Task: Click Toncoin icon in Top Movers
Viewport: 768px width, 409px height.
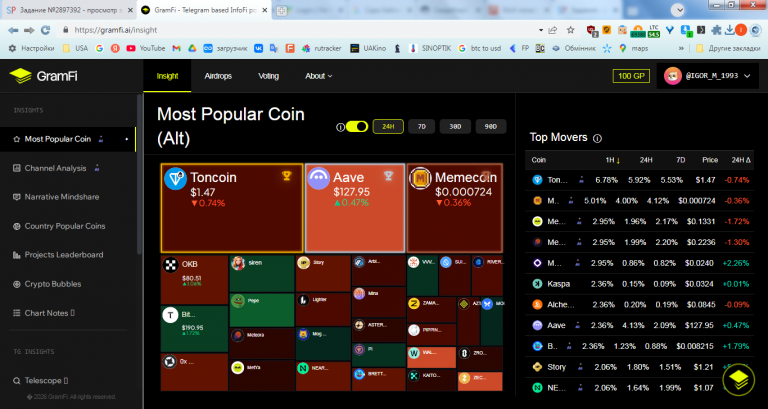Action: click(x=538, y=180)
